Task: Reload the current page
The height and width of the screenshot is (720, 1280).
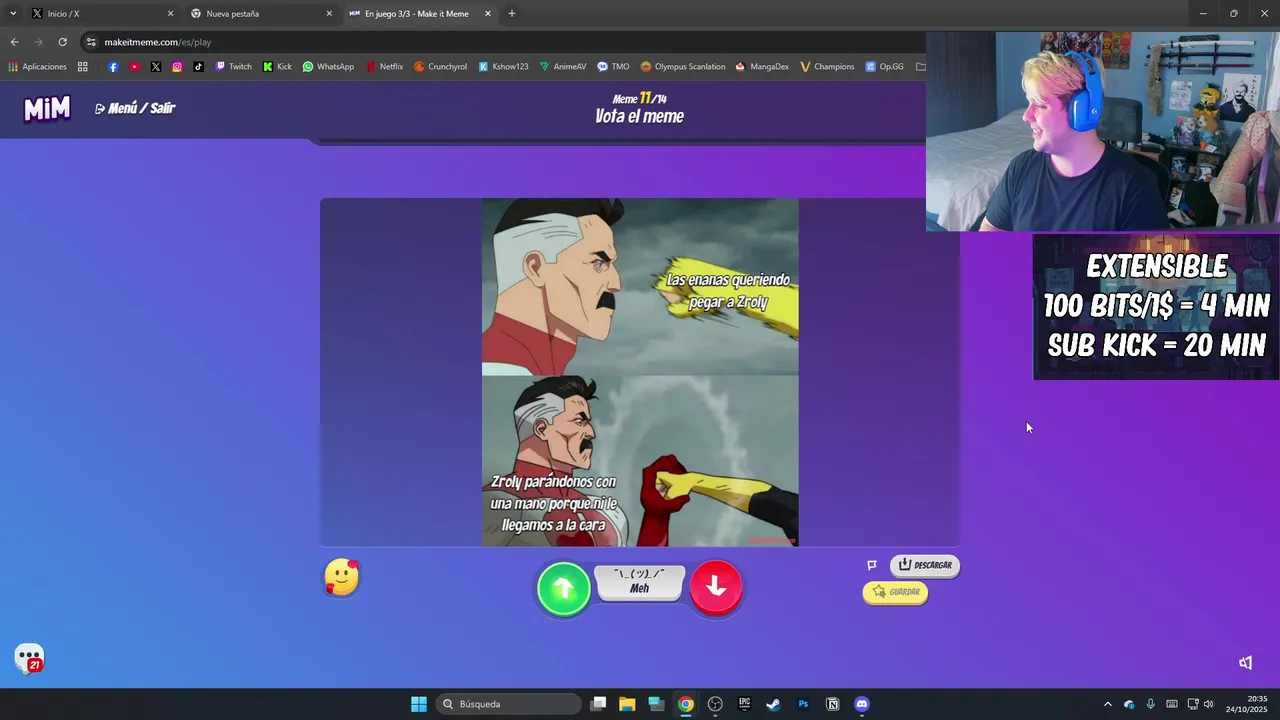Action: coord(62,42)
